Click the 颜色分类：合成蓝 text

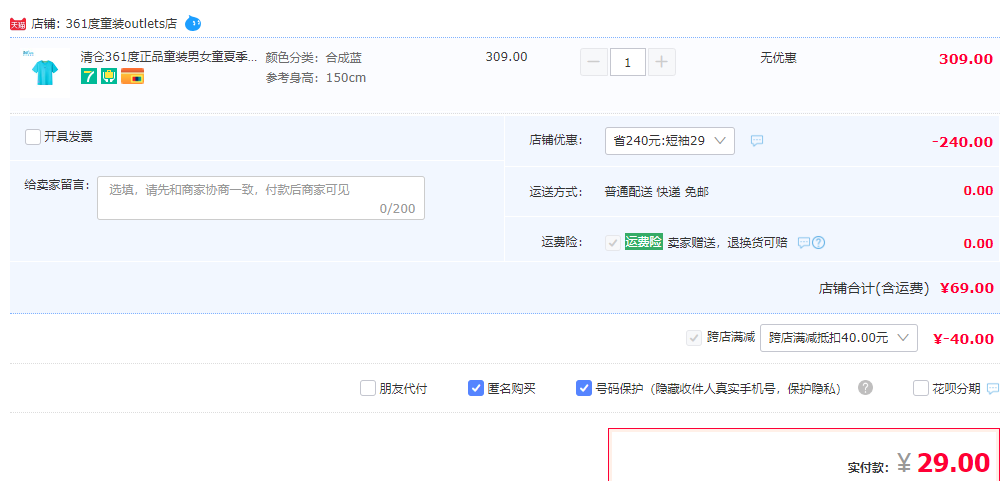(x=313, y=58)
